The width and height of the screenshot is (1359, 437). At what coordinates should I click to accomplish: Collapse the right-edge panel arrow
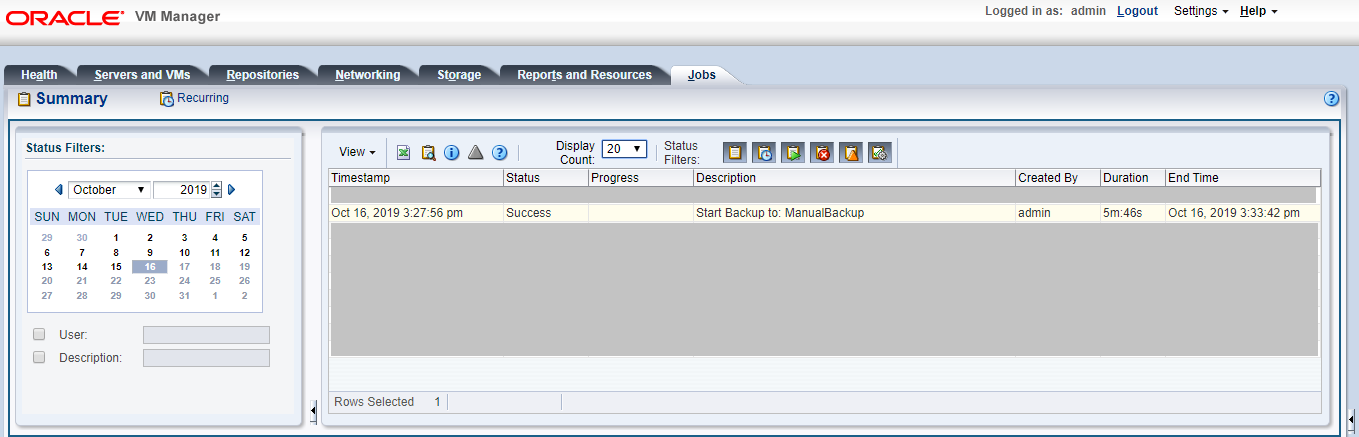pos(1351,418)
